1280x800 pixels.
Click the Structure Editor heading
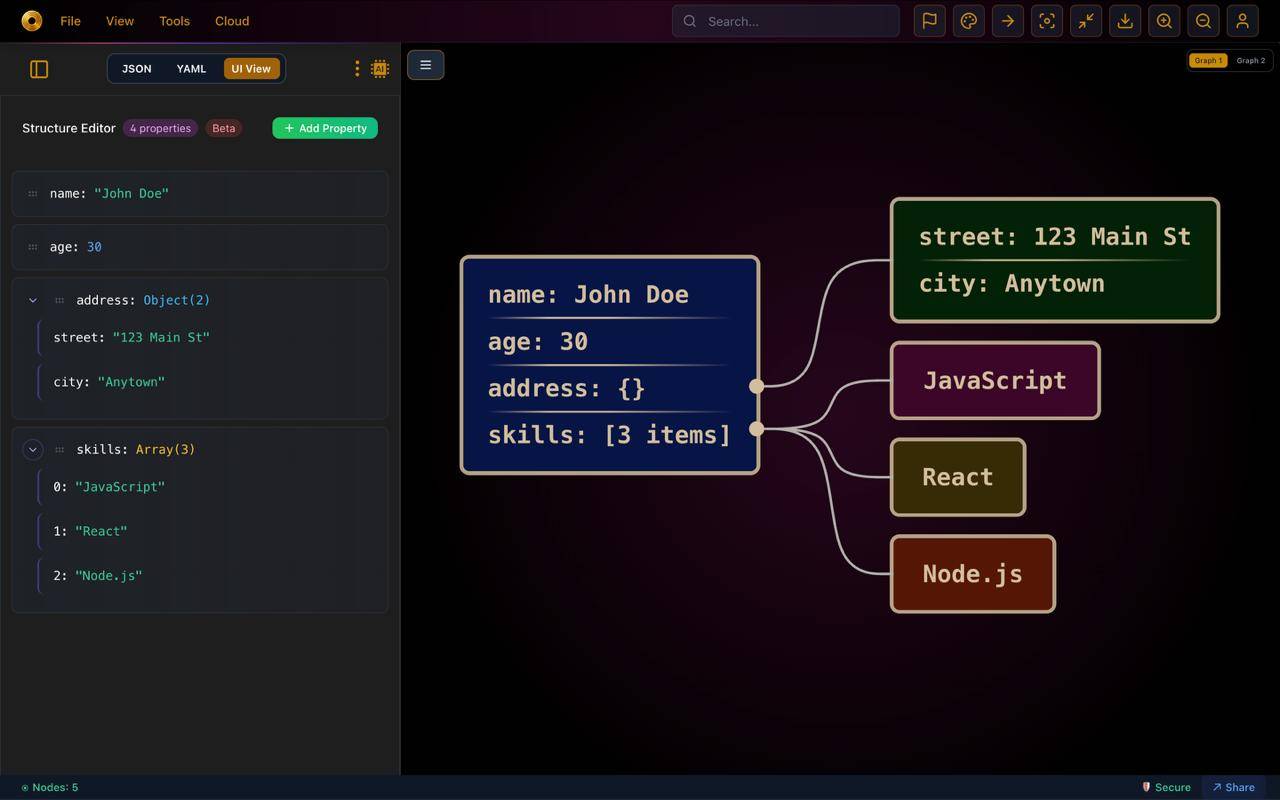(69, 128)
